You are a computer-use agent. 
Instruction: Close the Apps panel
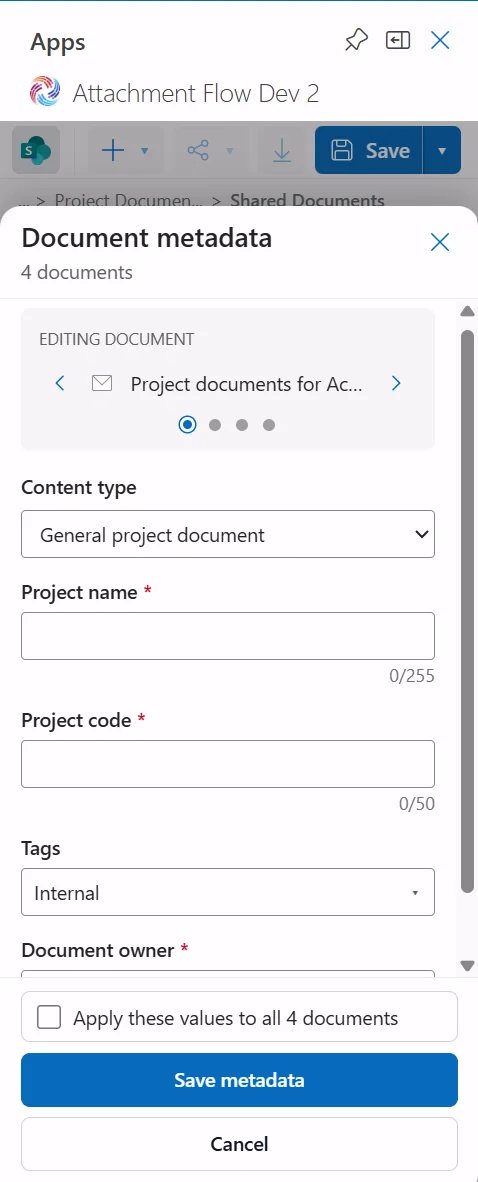coord(440,41)
